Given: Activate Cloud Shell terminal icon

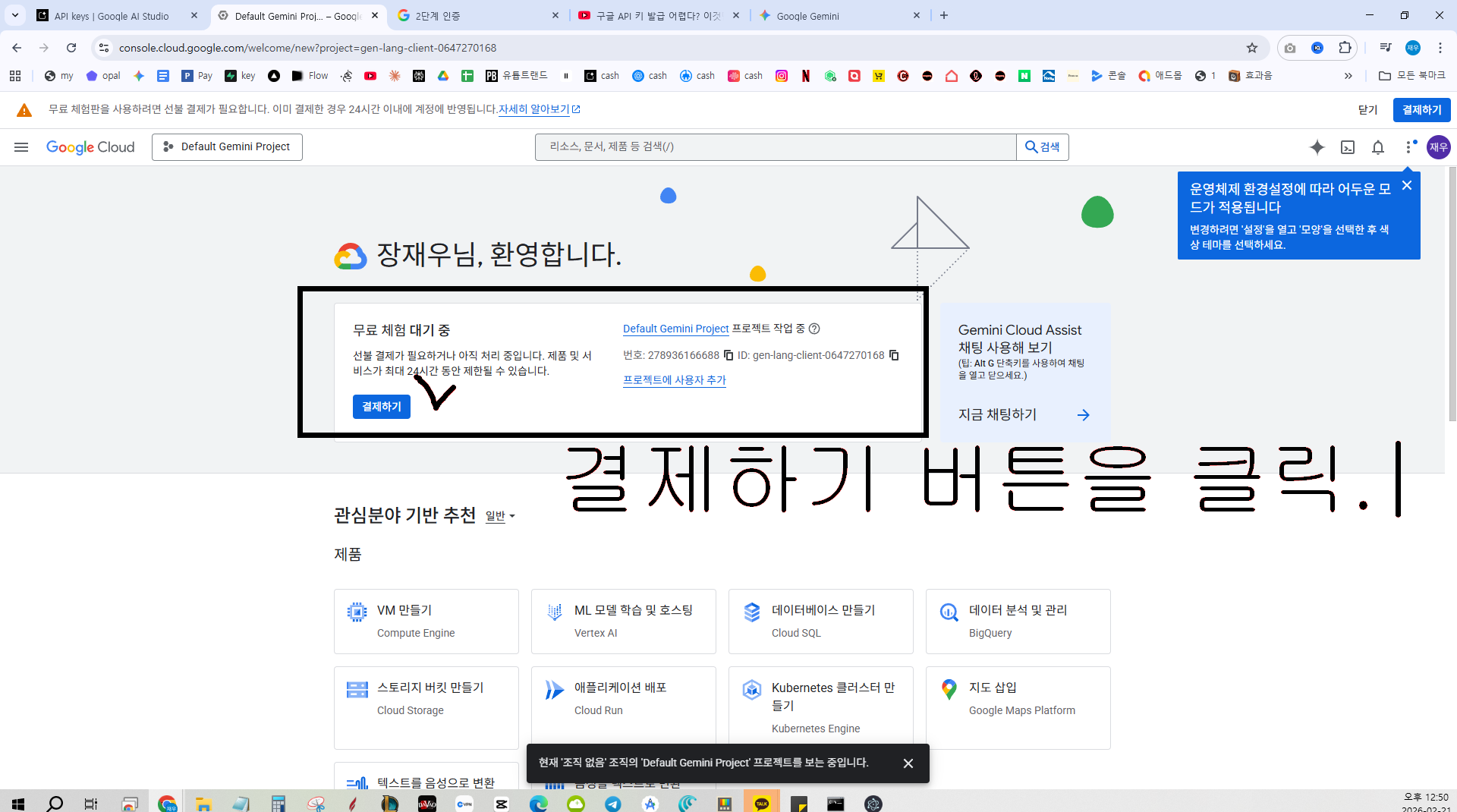Looking at the screenshot, I should click(1348, 147).
